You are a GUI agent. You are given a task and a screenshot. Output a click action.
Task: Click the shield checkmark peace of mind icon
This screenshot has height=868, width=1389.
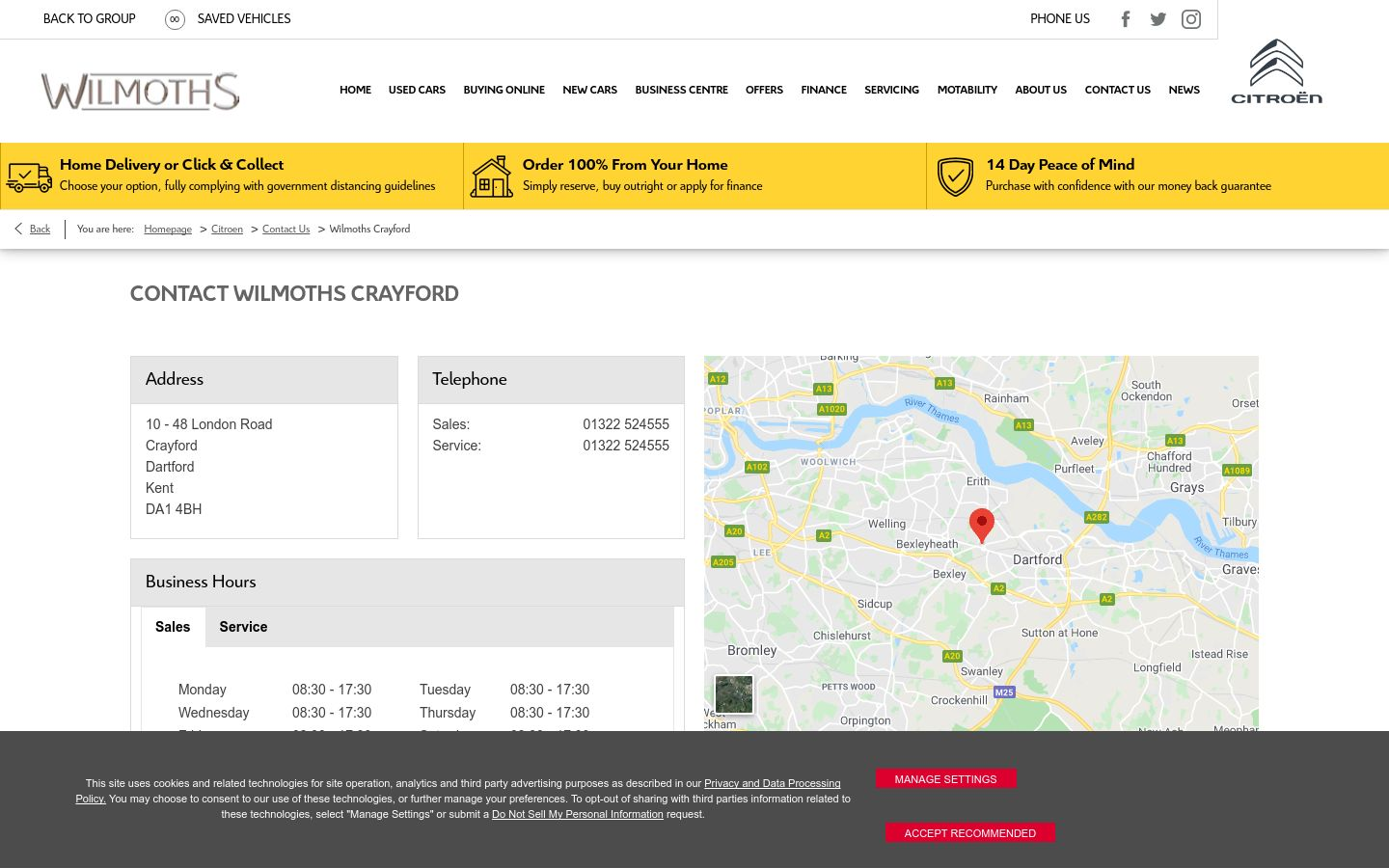(955, 176)
